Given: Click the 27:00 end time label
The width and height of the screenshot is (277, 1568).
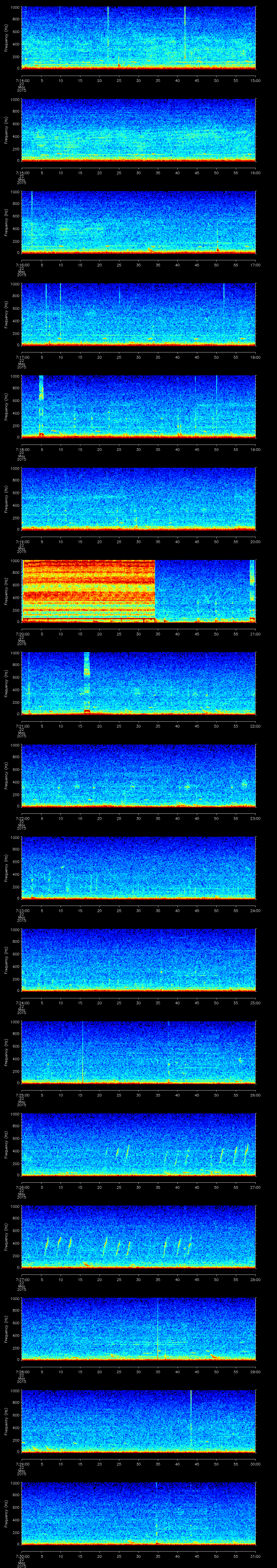Looking at the screenshot, I should (255, 1187).
